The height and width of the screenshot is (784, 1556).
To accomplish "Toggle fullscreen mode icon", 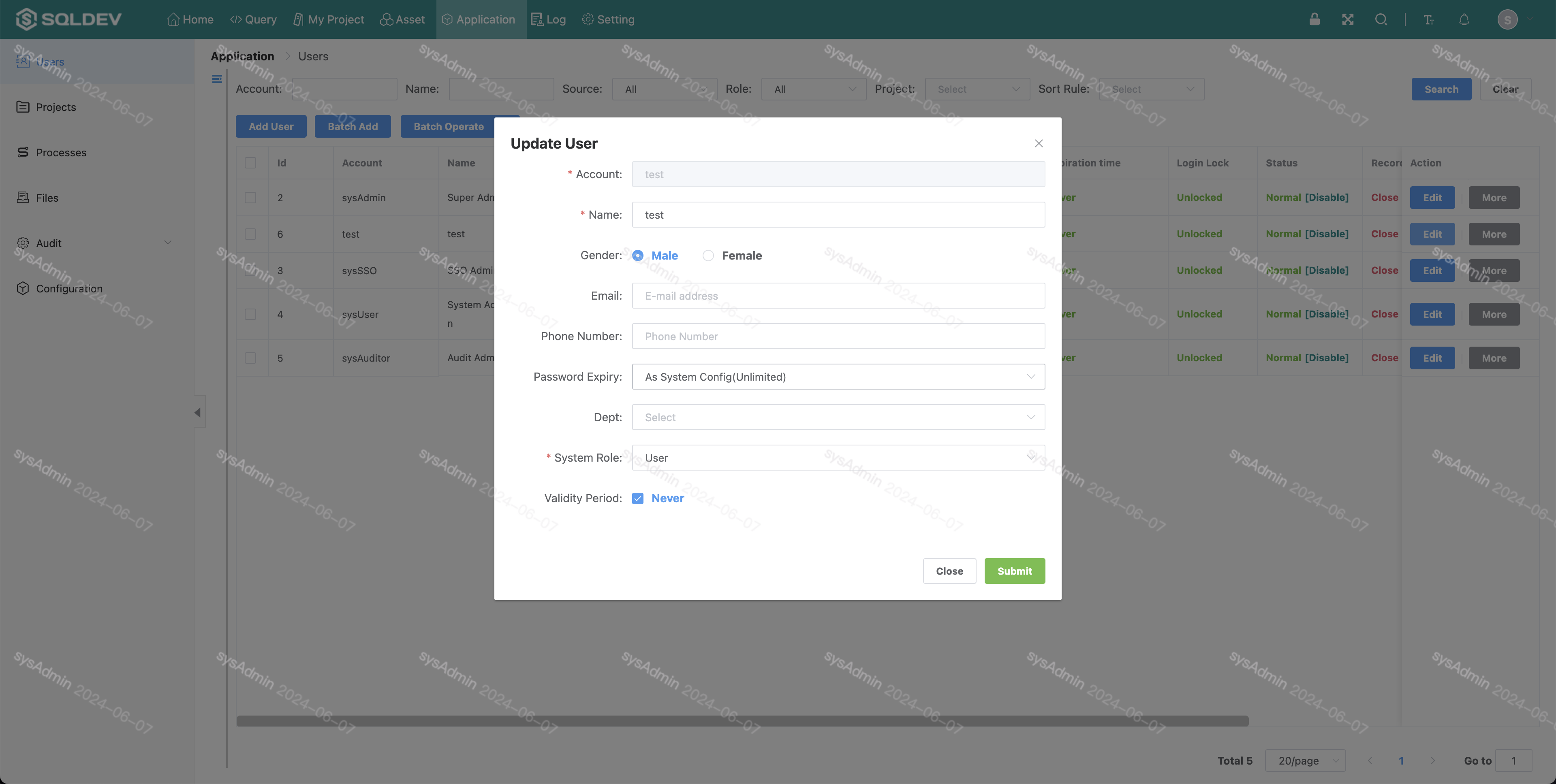I will (x=1348, y=19).
